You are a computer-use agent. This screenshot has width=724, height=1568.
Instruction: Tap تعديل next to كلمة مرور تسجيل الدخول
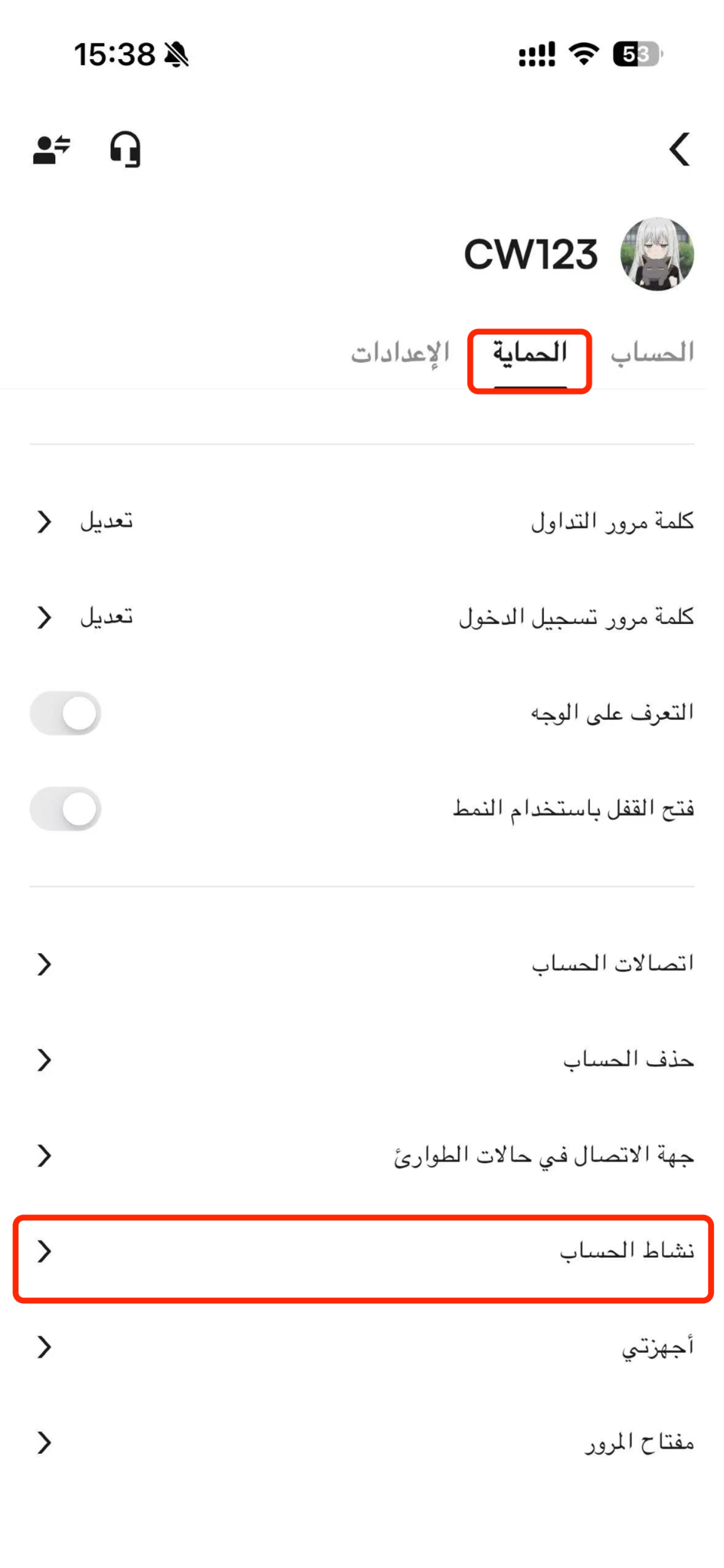coord(106,616)
